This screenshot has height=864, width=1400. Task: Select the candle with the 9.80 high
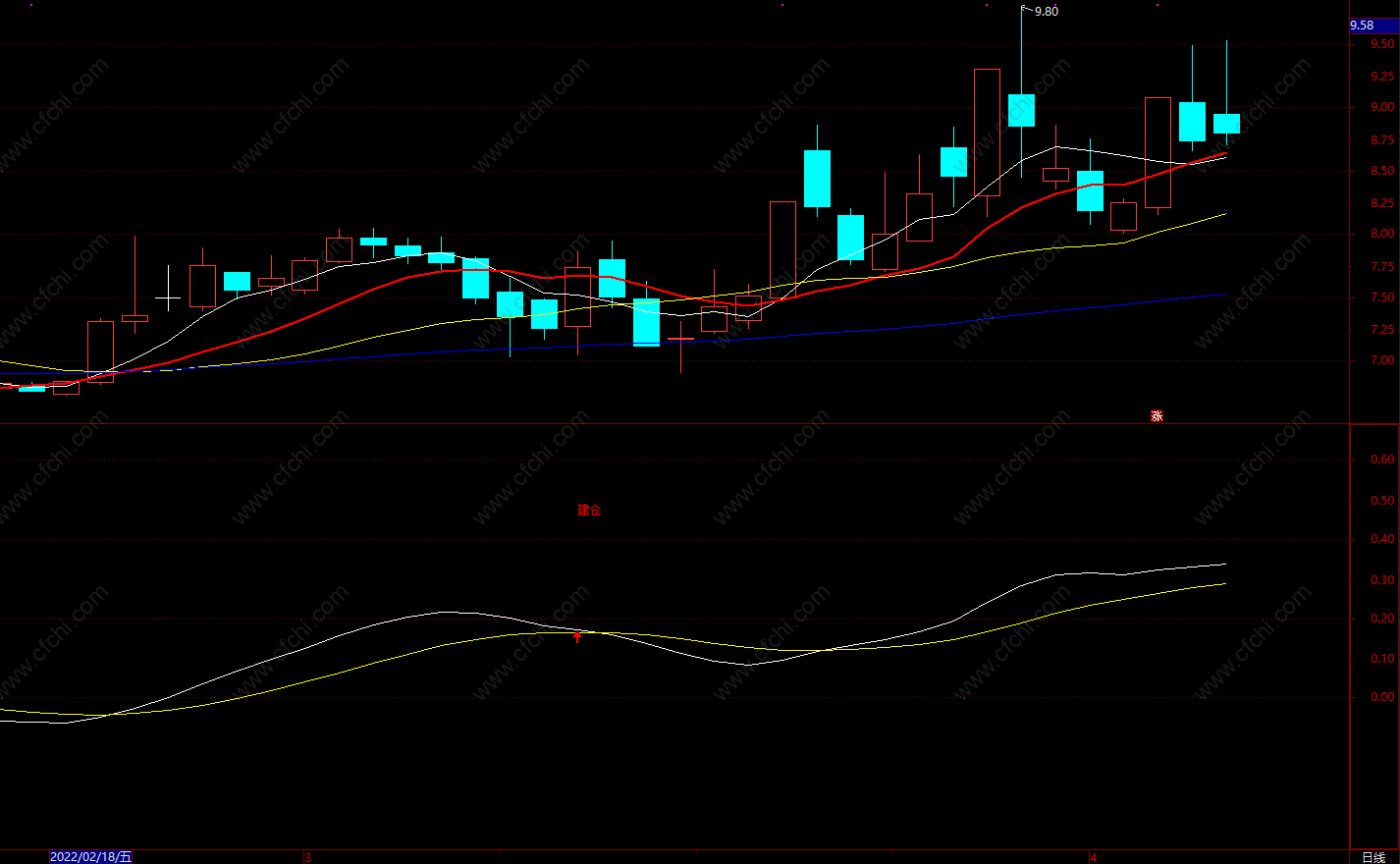tap(1021, 110)
